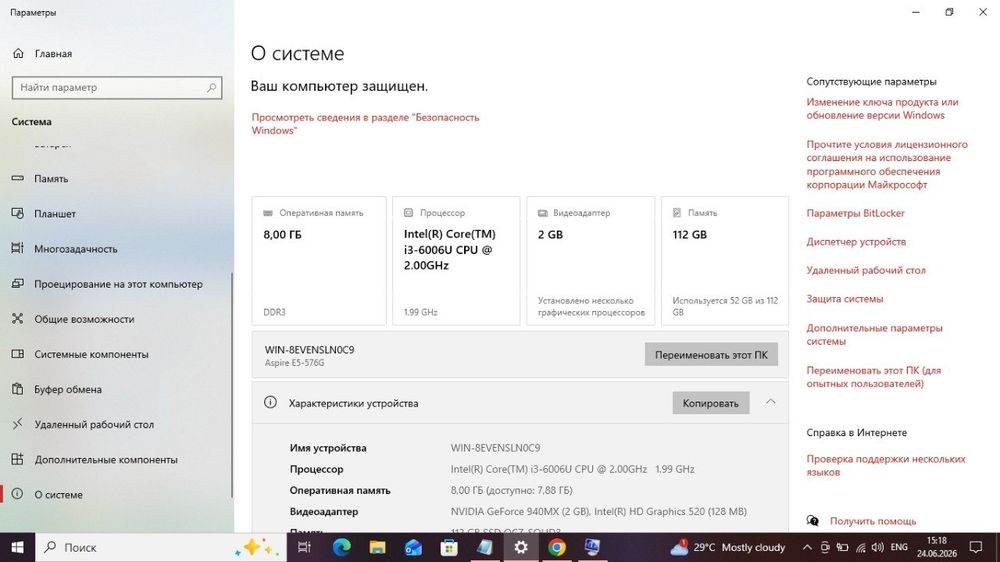This screenshot has width=1000, height=562.
Task: Click Переименовать этот ПК button
Action: [x=711, y=355]
